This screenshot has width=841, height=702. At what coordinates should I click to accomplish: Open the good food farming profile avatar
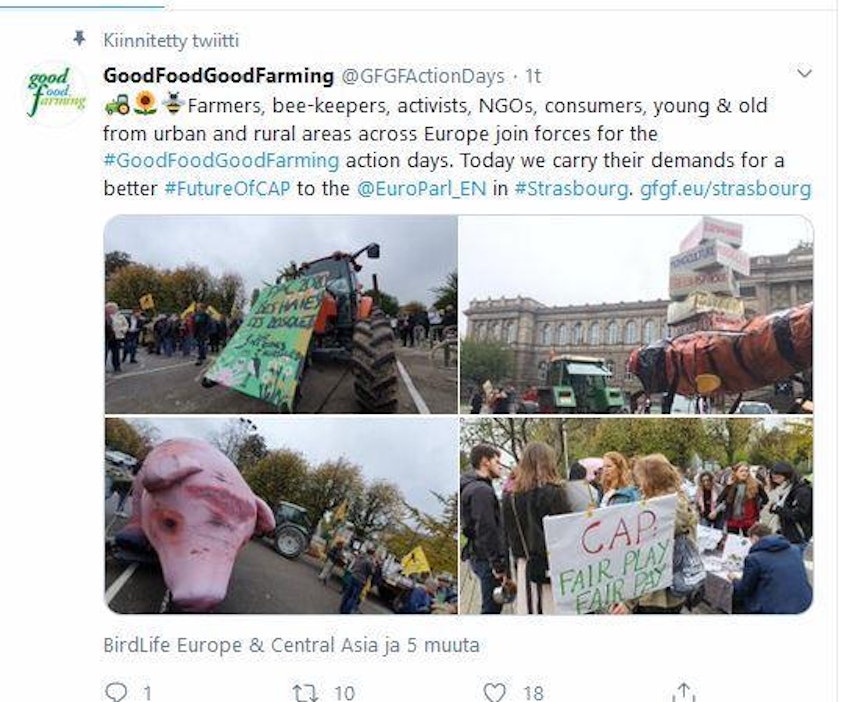click(x=56, y=92)
